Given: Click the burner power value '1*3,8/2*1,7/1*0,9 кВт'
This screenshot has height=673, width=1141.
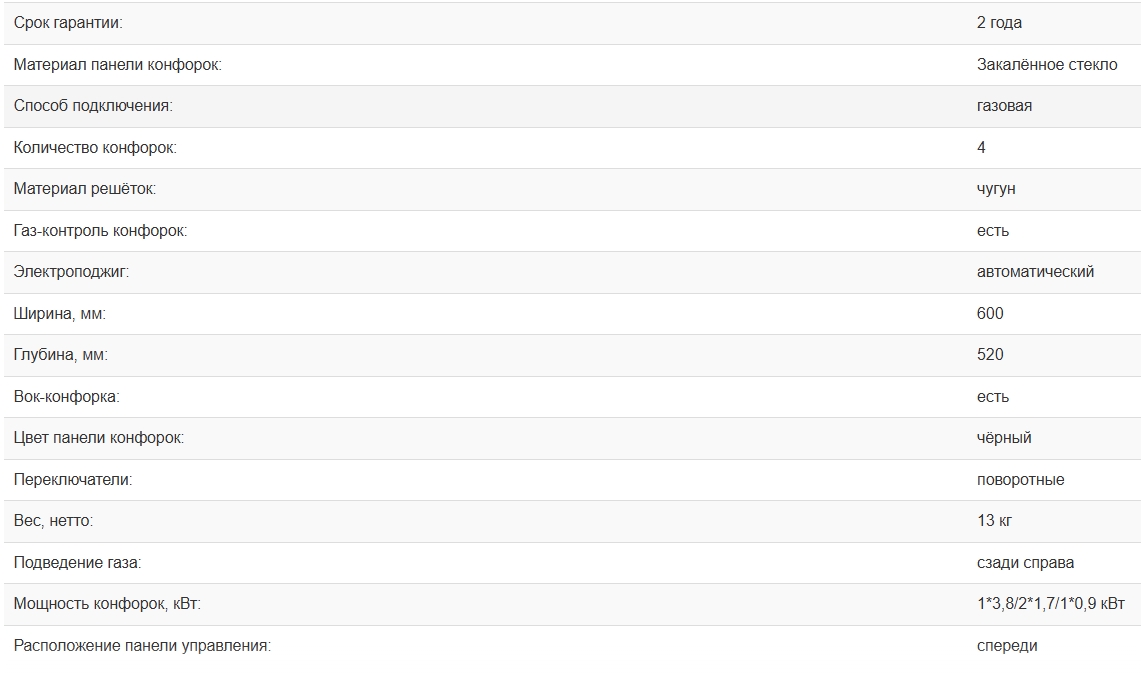Looking at the screenshot, I should (1050, 604).
